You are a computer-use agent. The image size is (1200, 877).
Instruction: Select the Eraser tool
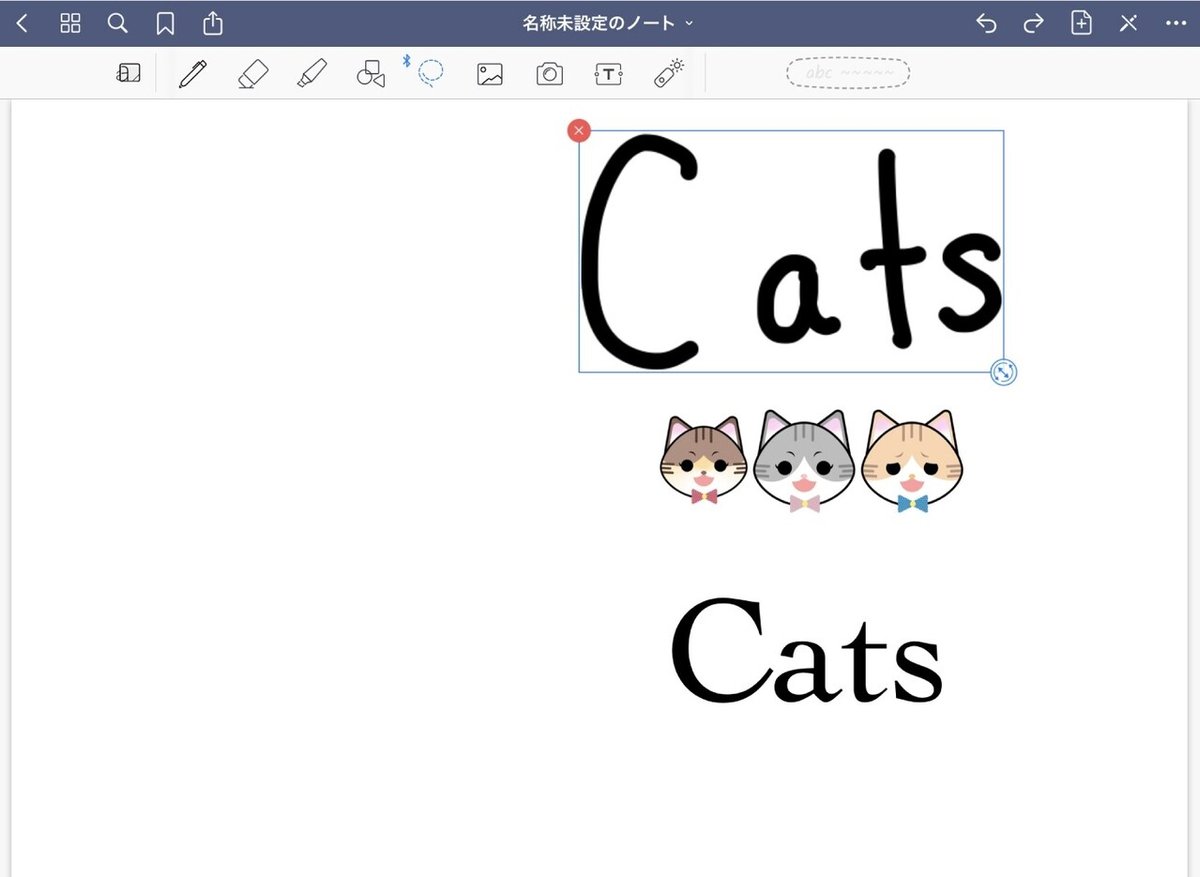tap(253, 74)
